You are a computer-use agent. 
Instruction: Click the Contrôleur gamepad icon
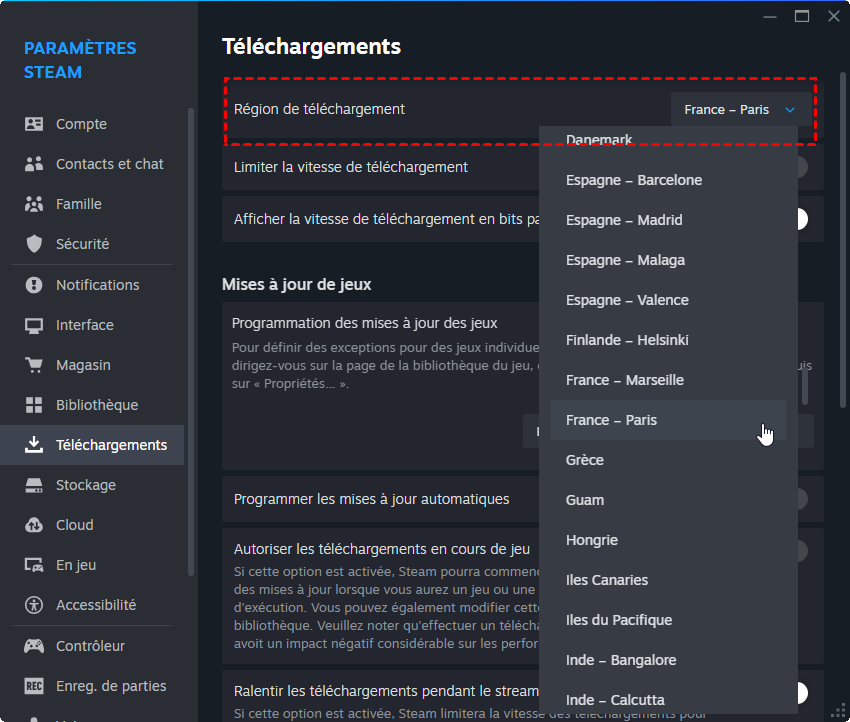34,646
